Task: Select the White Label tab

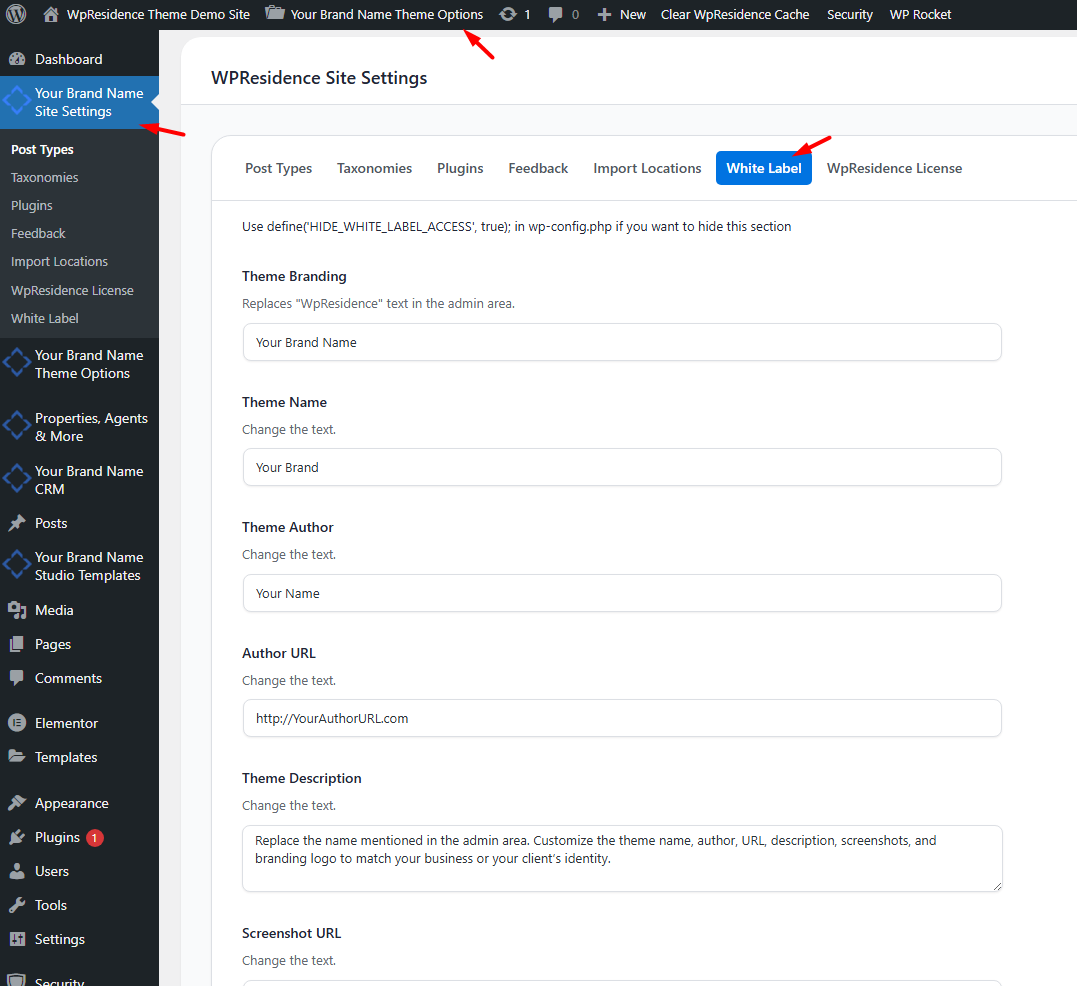Action: click(x=764, y=168)
